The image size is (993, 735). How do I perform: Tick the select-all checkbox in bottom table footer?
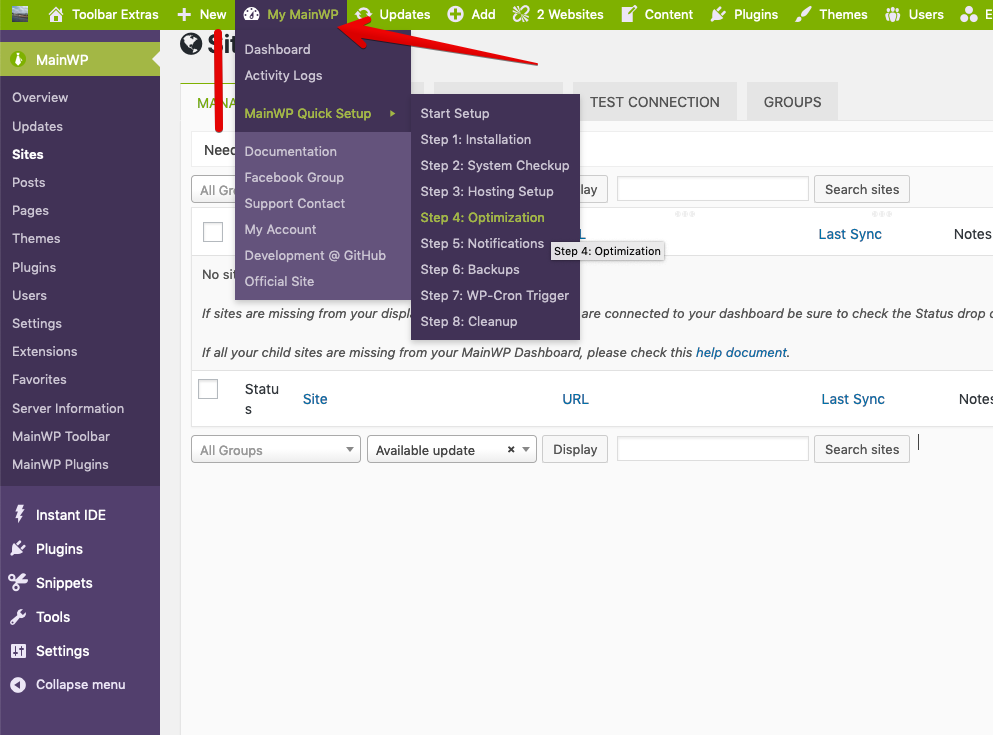[208, 389]
